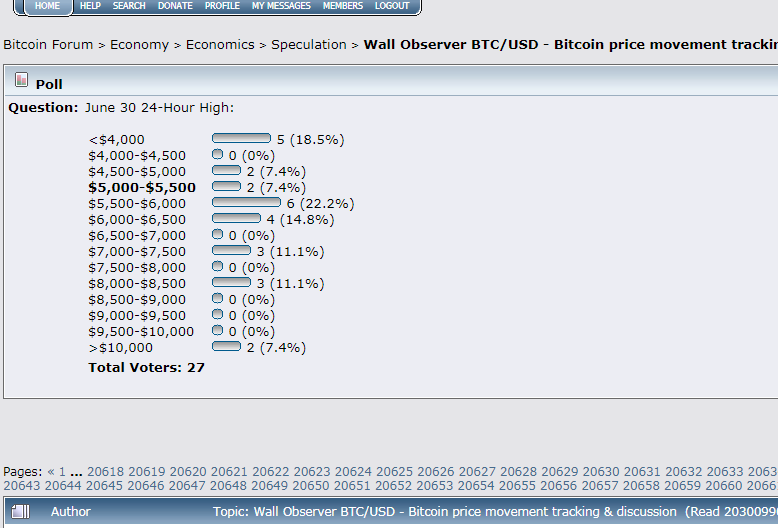This screenshot has height=528, width=778.
Task: Open the MEMBERS menu item
Action: pos(343,6)
